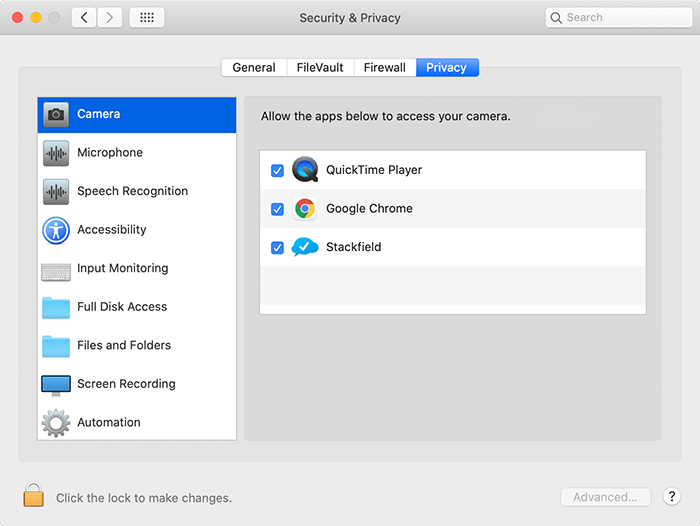Uncheck QuickTime Player camera access
The image size is (700, 526).
(277, 171)
